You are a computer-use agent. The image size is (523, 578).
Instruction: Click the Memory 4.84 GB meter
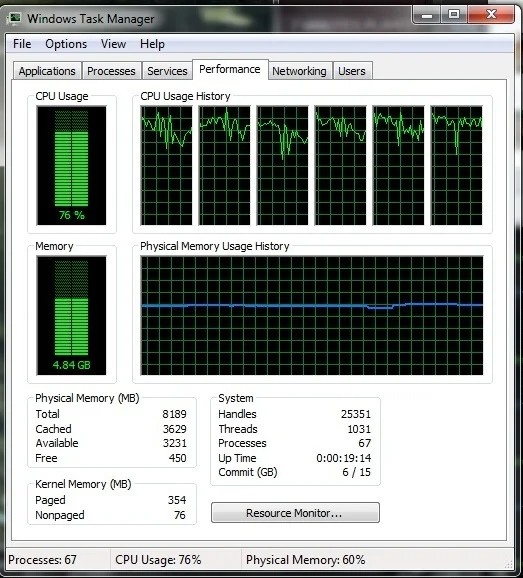[72, 316]
